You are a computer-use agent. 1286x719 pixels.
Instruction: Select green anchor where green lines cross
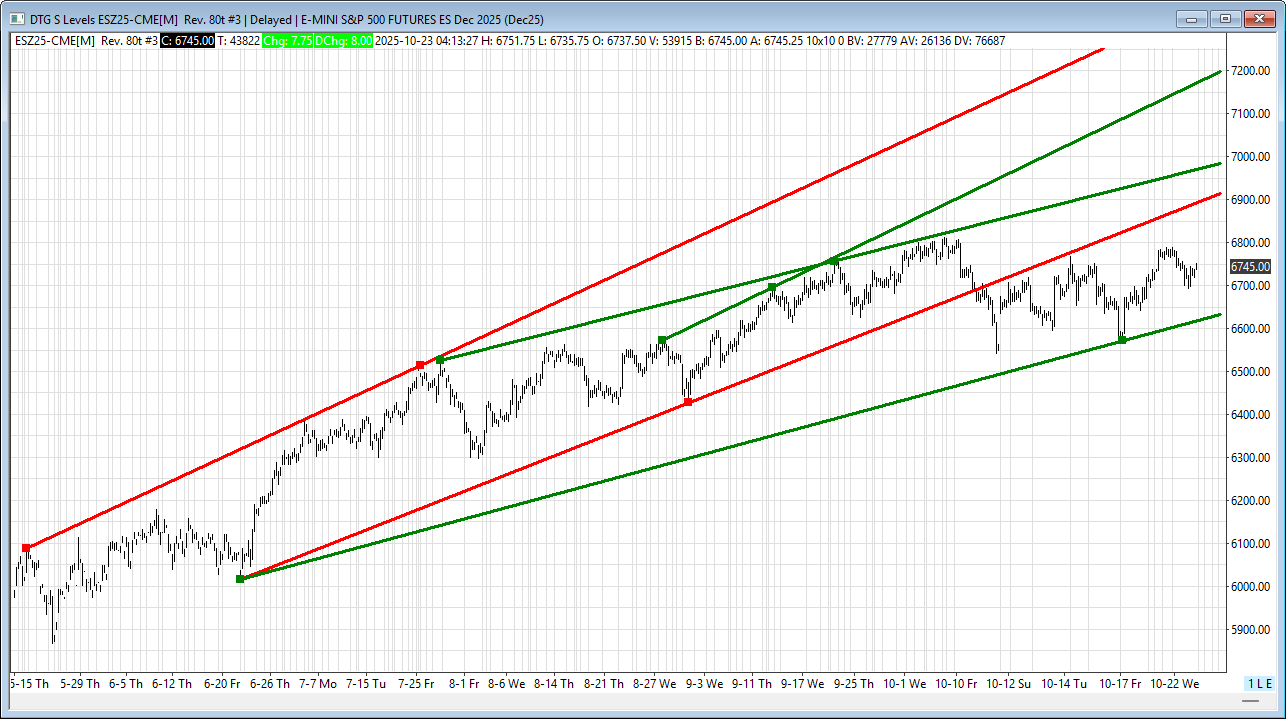pos(834,262)
